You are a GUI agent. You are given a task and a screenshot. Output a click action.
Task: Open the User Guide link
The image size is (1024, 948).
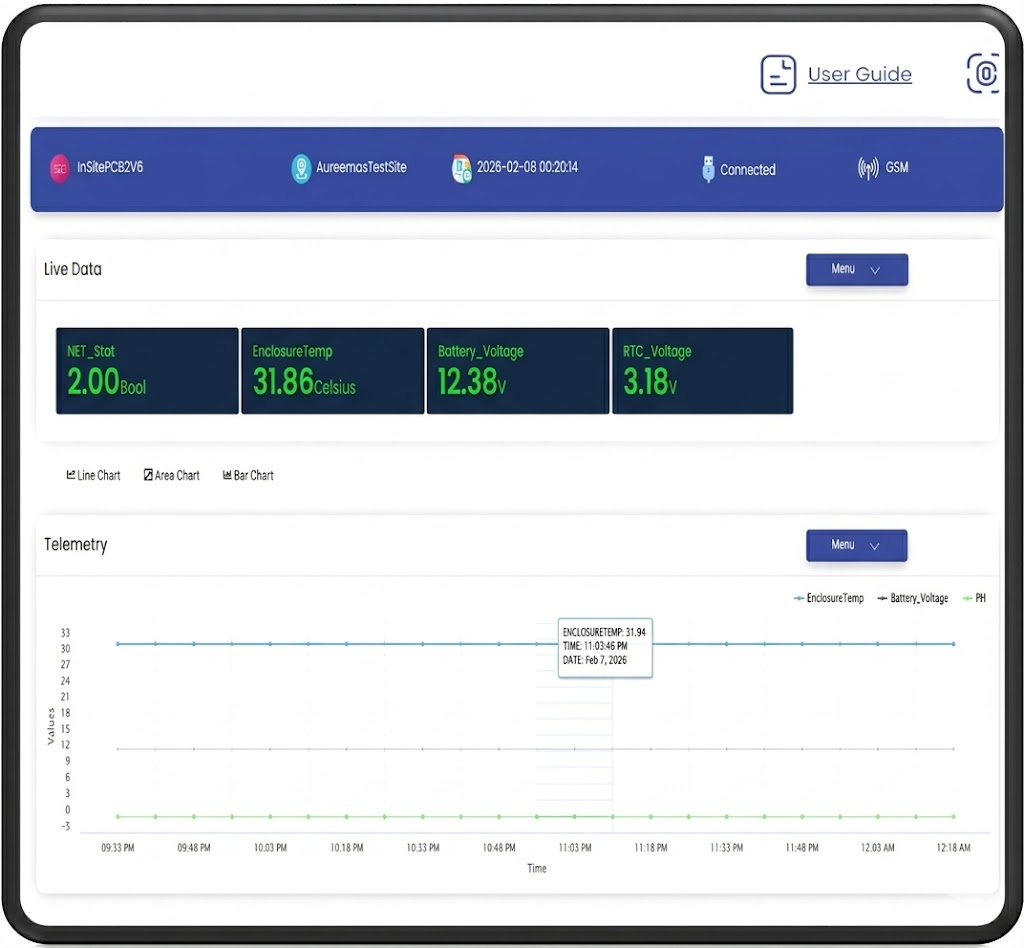point(859,75)
